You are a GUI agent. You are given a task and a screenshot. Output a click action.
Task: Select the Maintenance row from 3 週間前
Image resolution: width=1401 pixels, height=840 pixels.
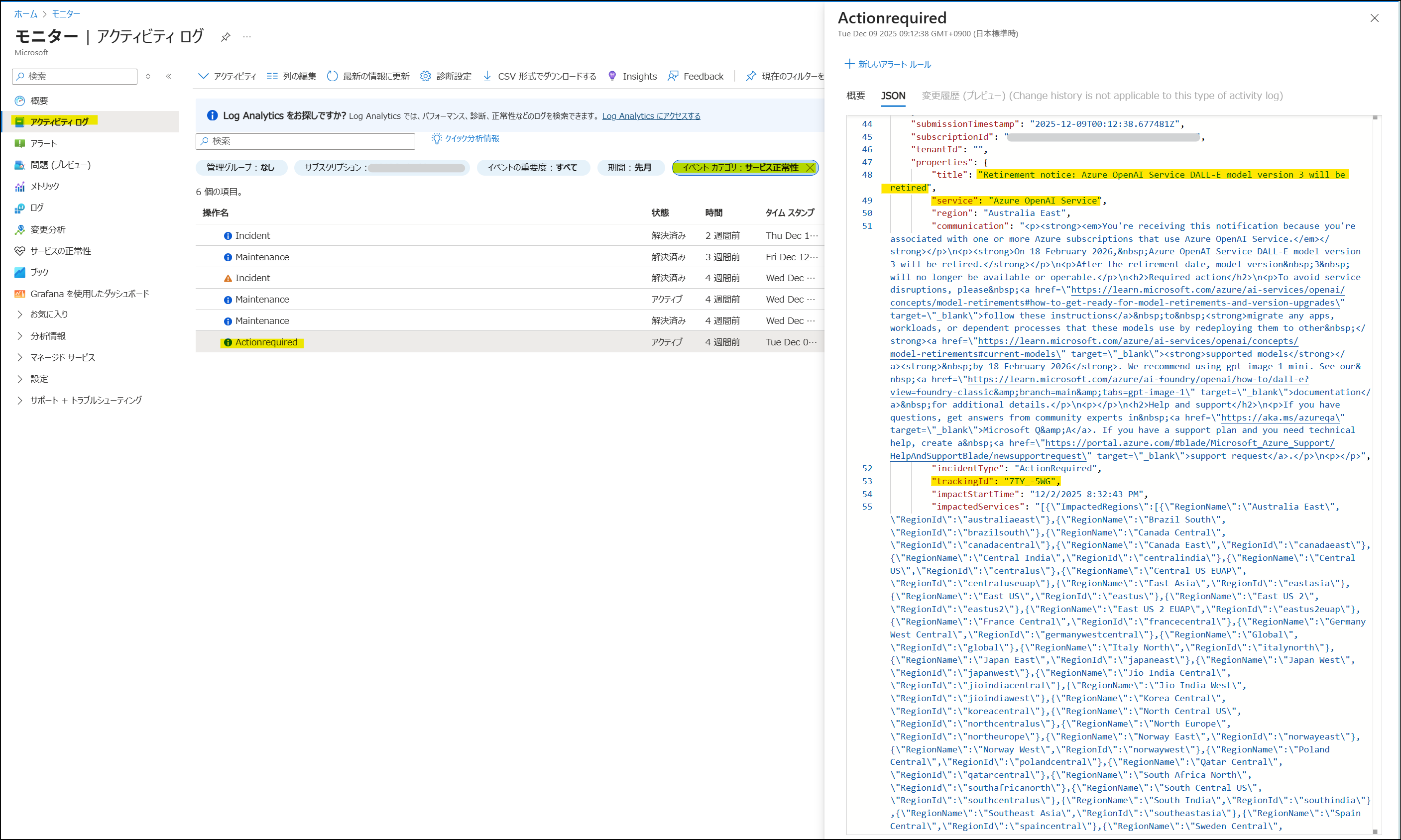[x=510, y=257]
